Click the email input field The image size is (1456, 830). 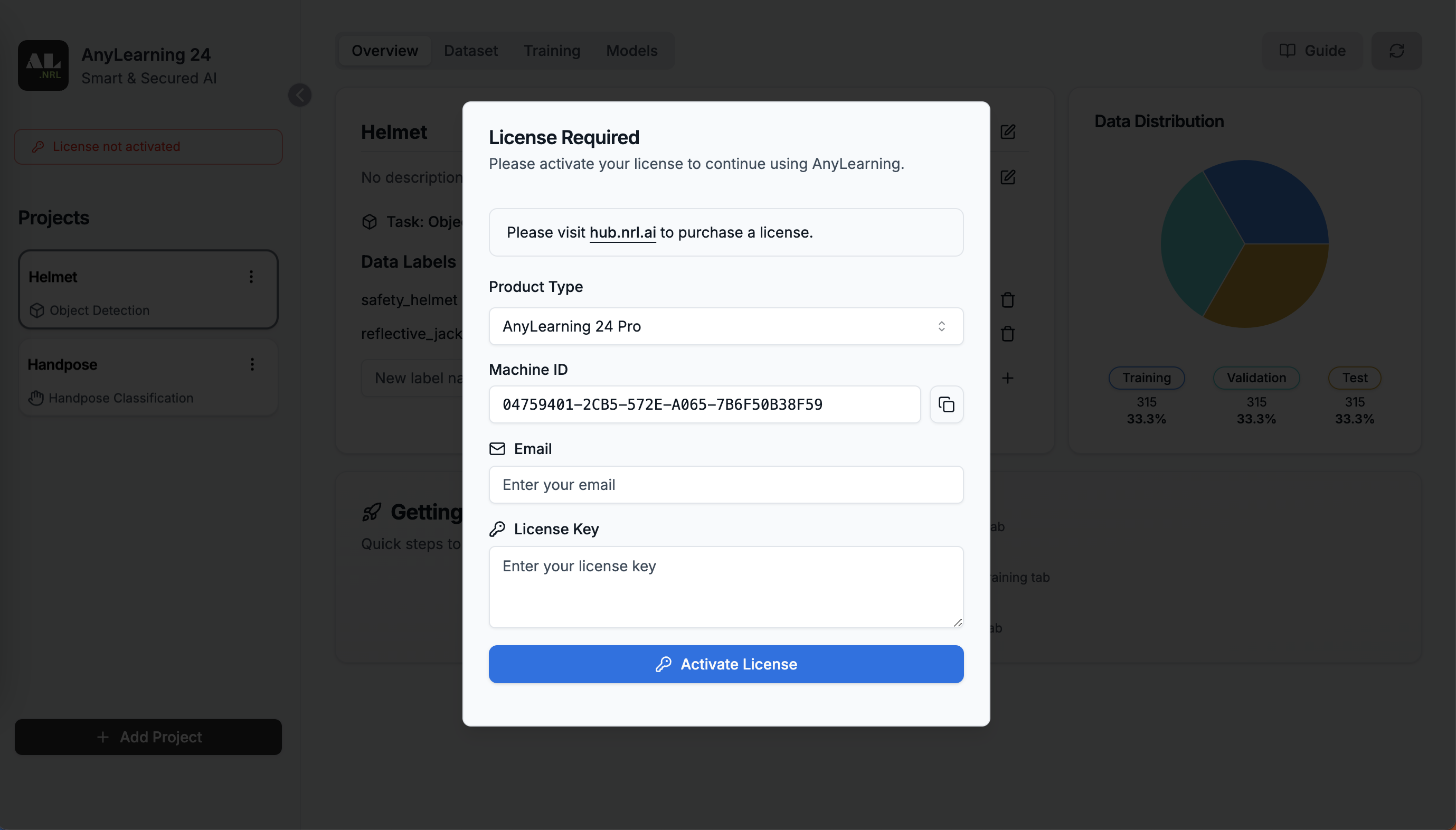(725, 485)
